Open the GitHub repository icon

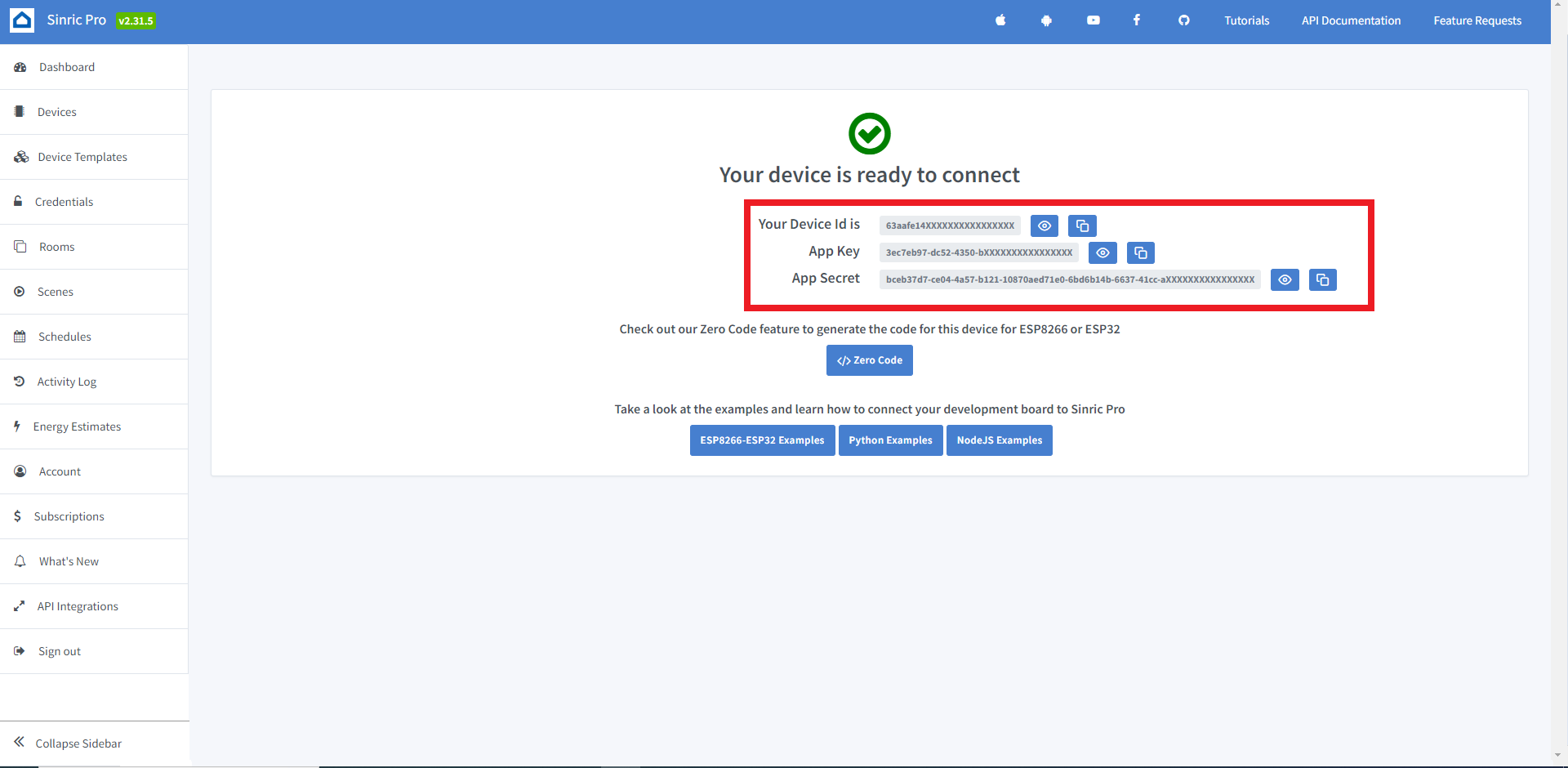(x=1184, y=20)
